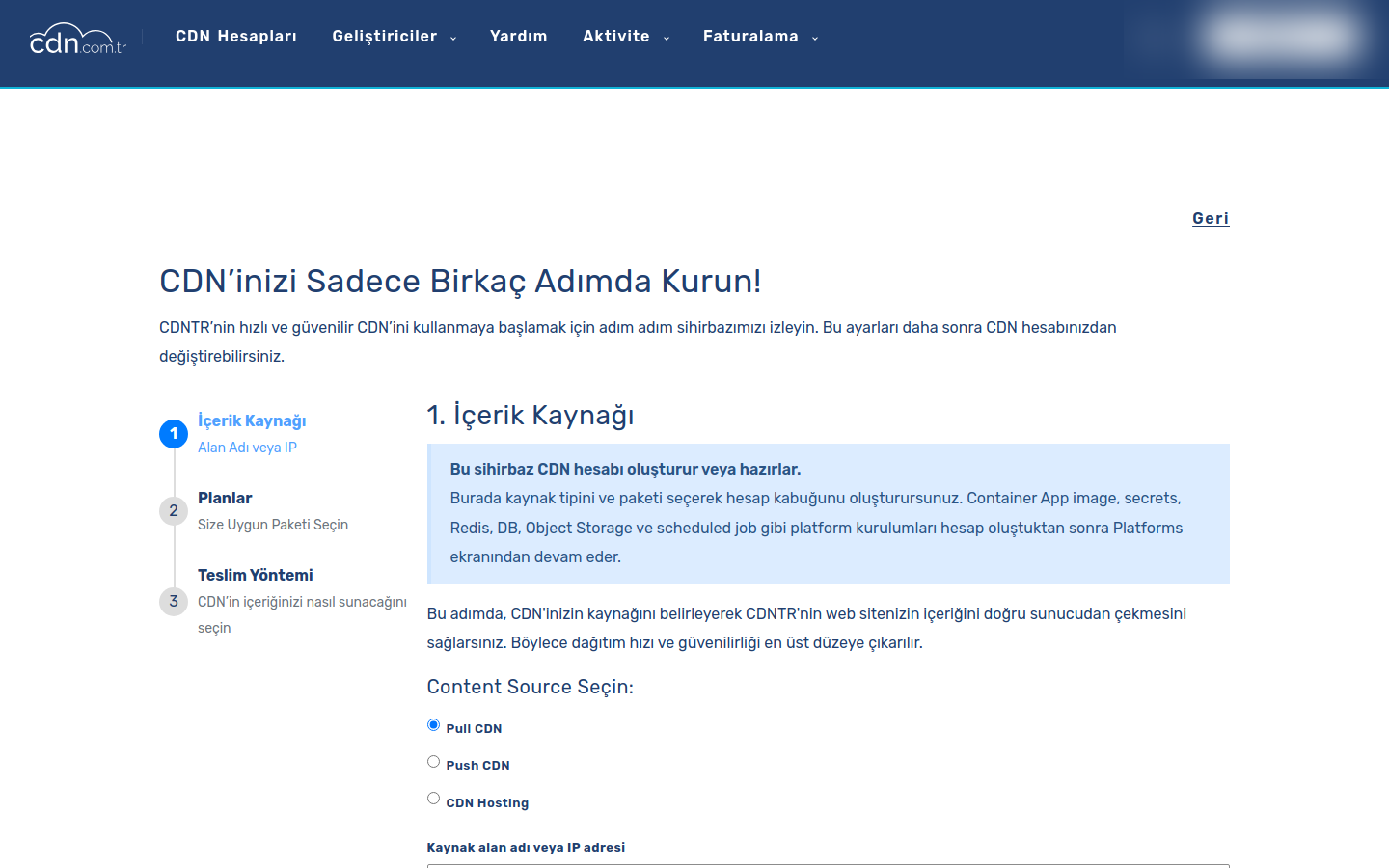
Task: Click the blurred account button in header
Action: pos(1283,38)
